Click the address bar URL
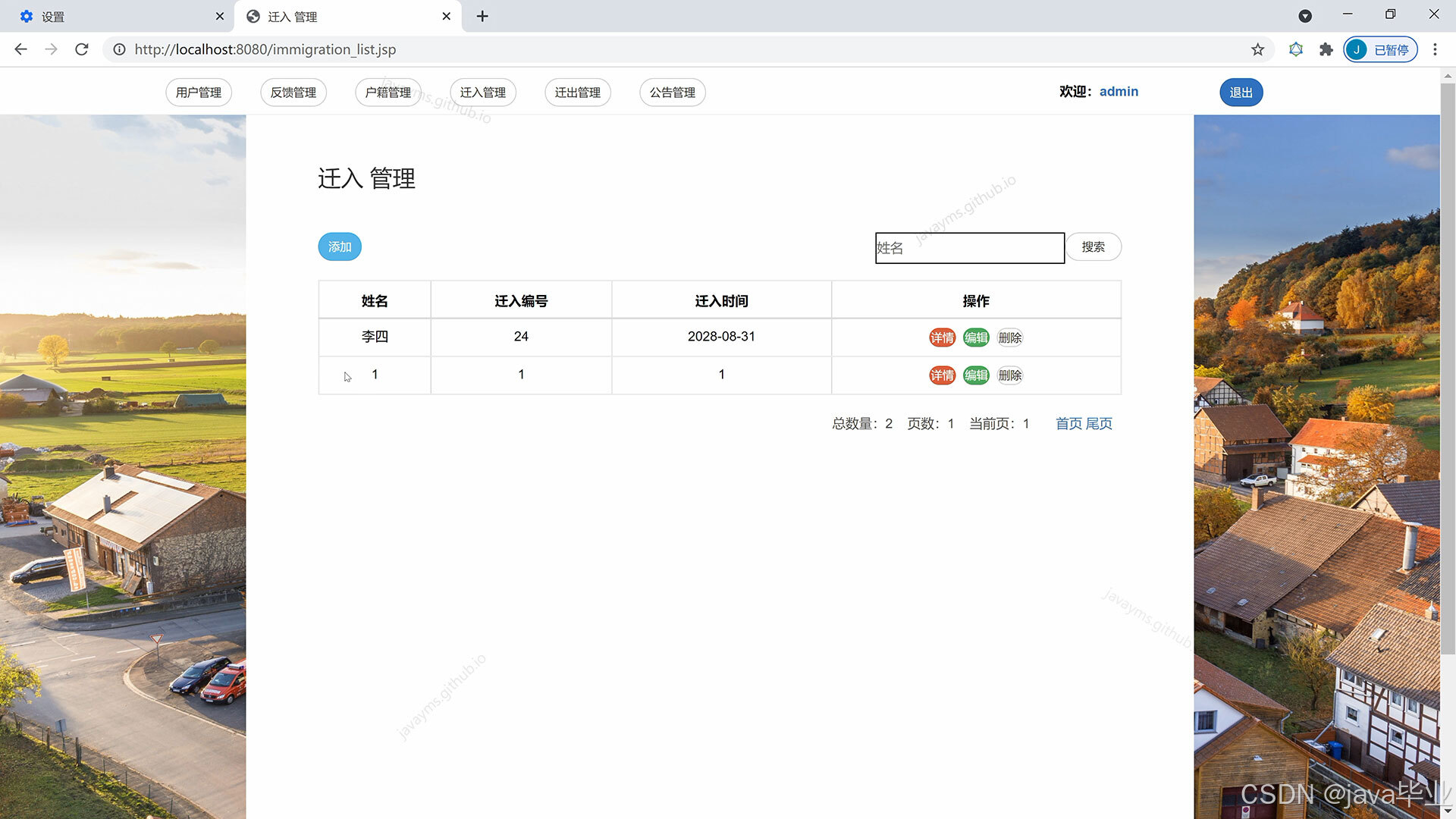This screenshot has height=819, width=1456. (x=265, y=49)
